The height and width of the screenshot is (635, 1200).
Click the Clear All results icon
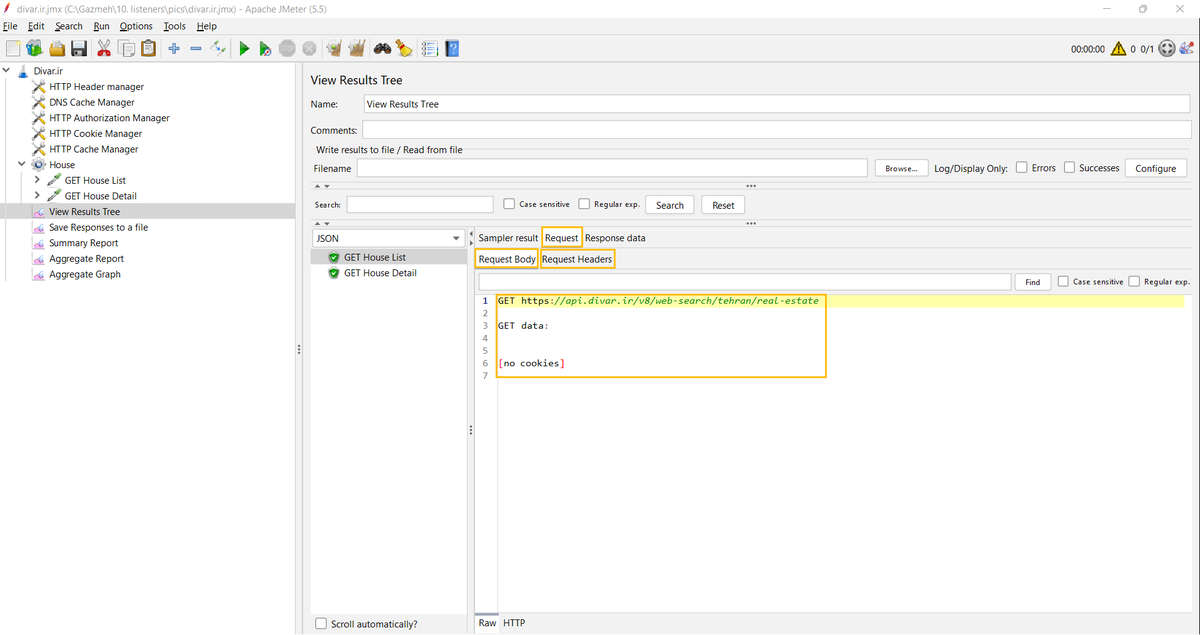[x=356, y=48]
